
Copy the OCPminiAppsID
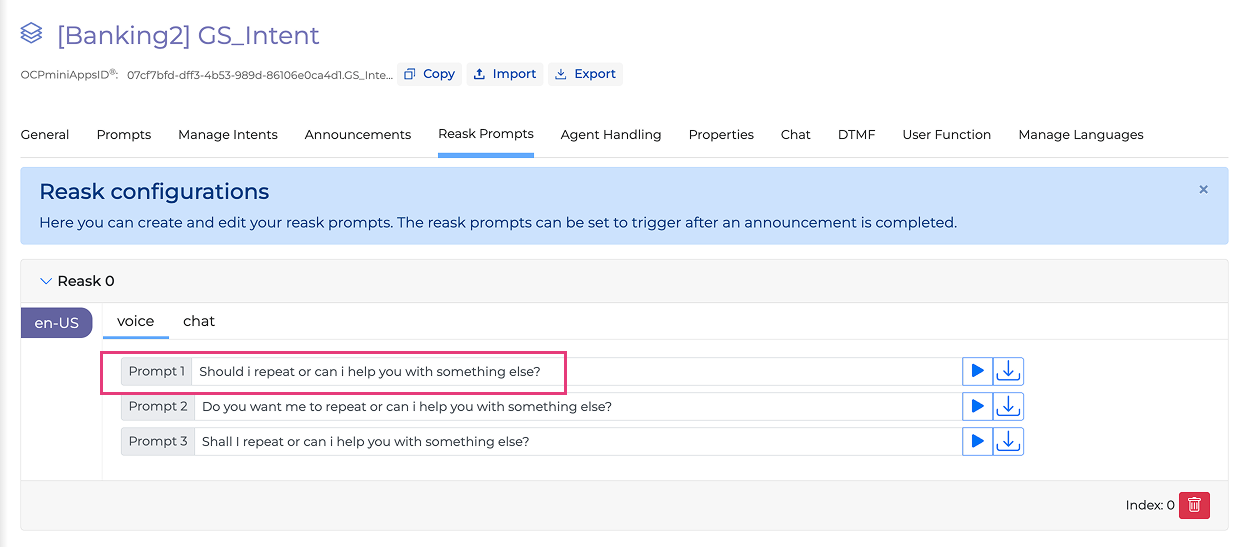pos(429,74)
